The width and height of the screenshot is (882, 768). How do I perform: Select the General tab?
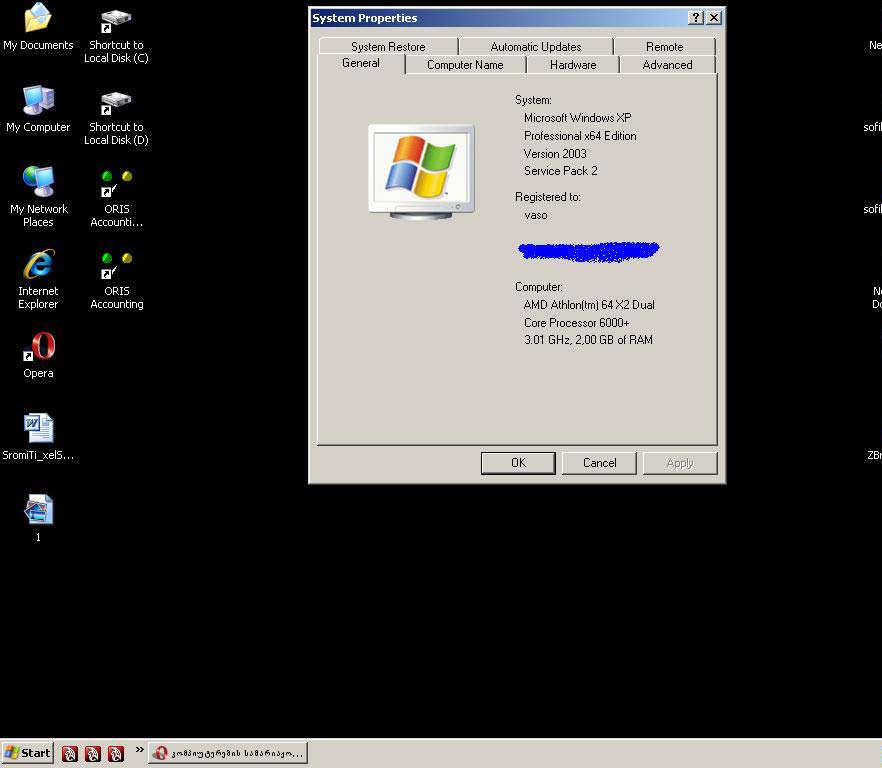point(361,63)
